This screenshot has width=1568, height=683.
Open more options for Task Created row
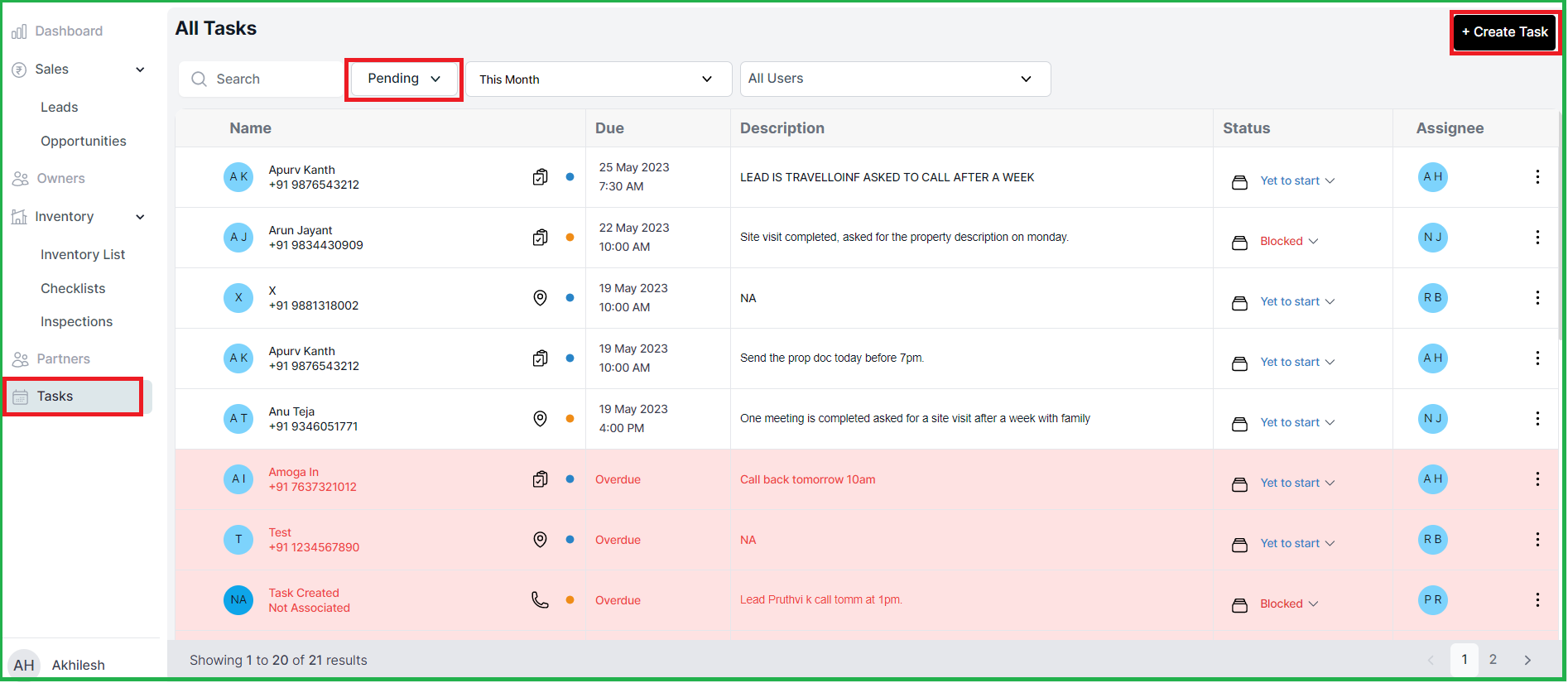pyautogui.click(x=1537, y=600)
